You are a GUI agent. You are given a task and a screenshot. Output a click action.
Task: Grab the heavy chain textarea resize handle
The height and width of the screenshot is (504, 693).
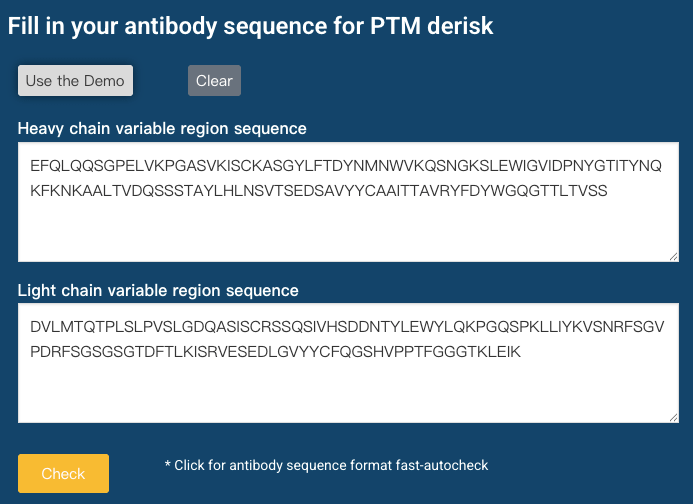(673, 255)
